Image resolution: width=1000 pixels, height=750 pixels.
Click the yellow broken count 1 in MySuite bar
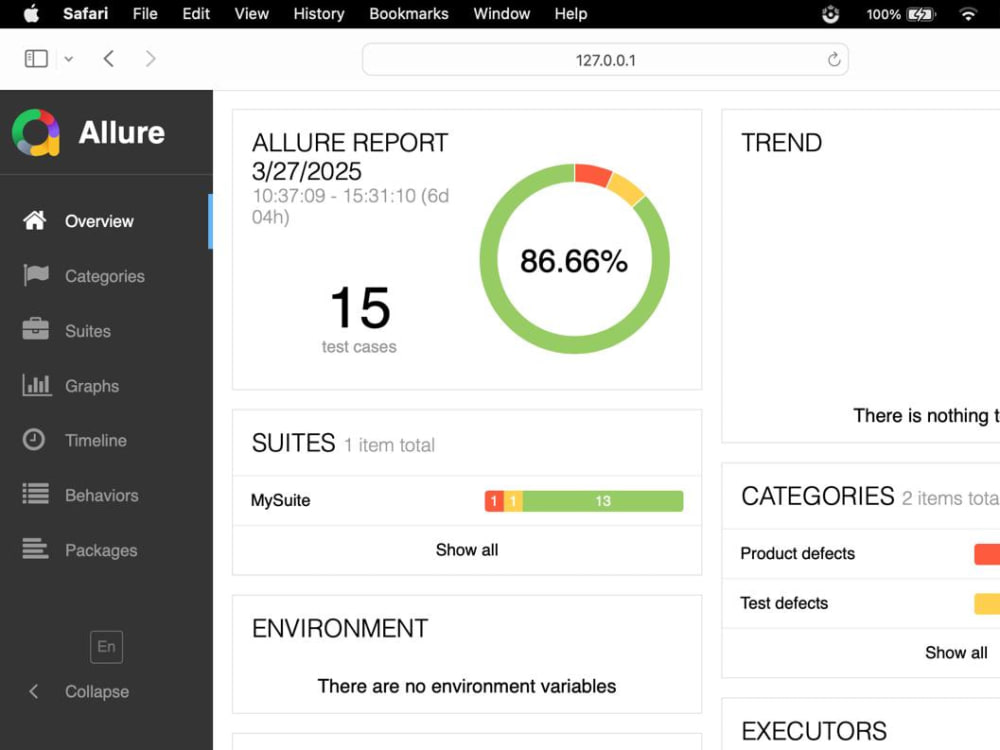(x=513, y=501)
